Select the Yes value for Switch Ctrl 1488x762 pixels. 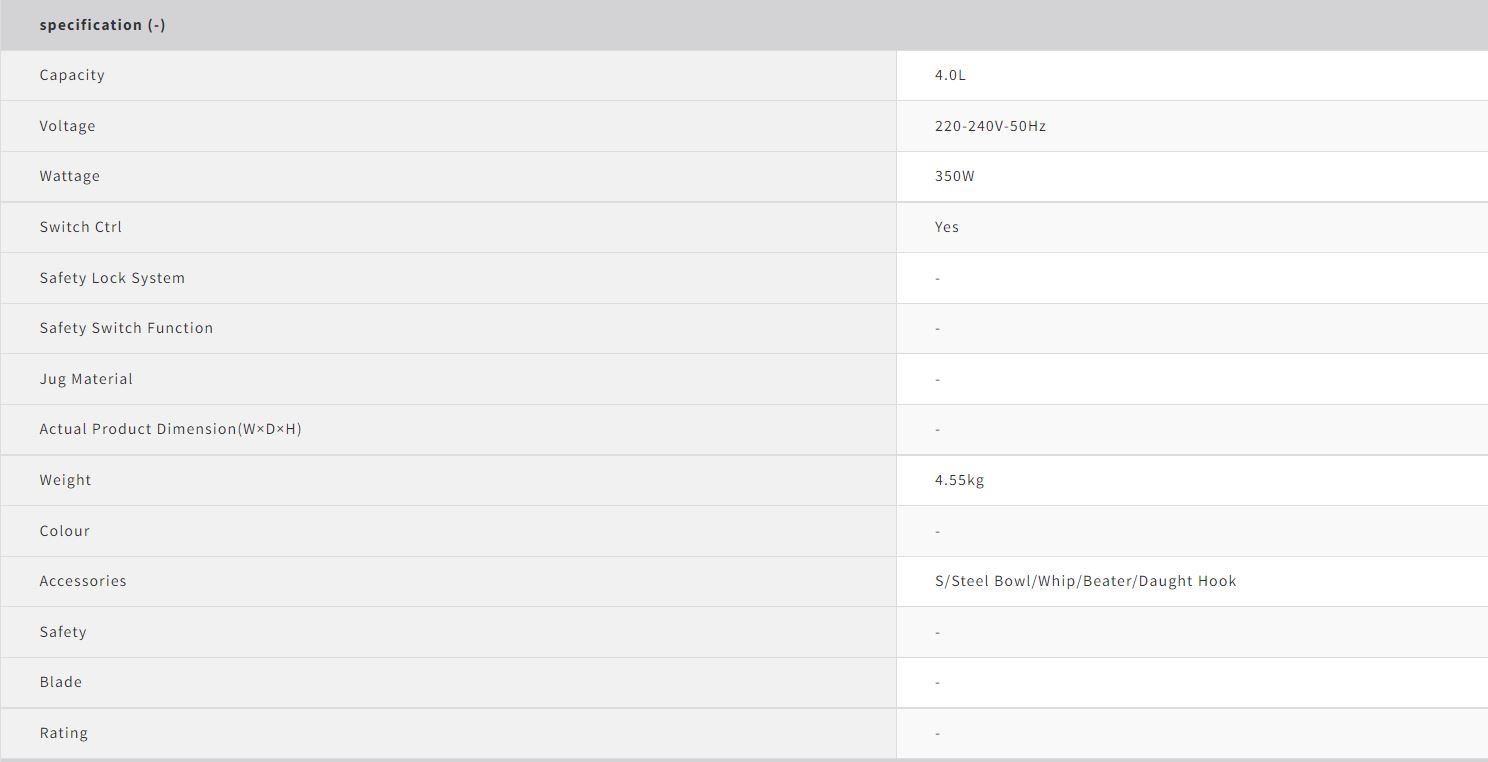pos(946,227)
